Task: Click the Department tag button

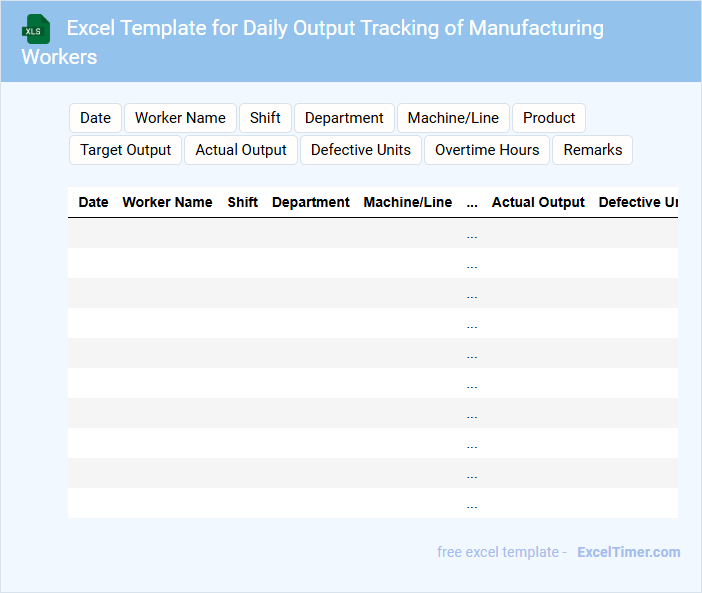Action: [344, 118]
